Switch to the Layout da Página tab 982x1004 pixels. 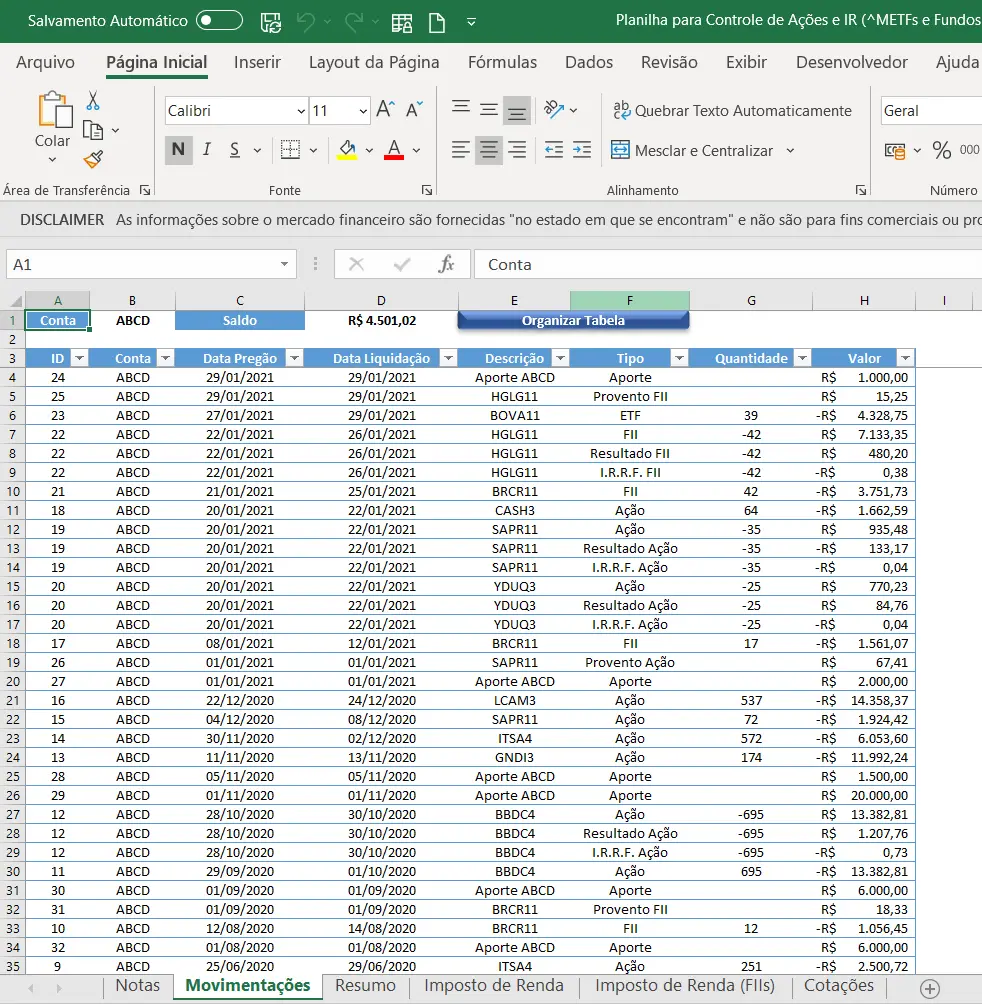coord(374,62)
